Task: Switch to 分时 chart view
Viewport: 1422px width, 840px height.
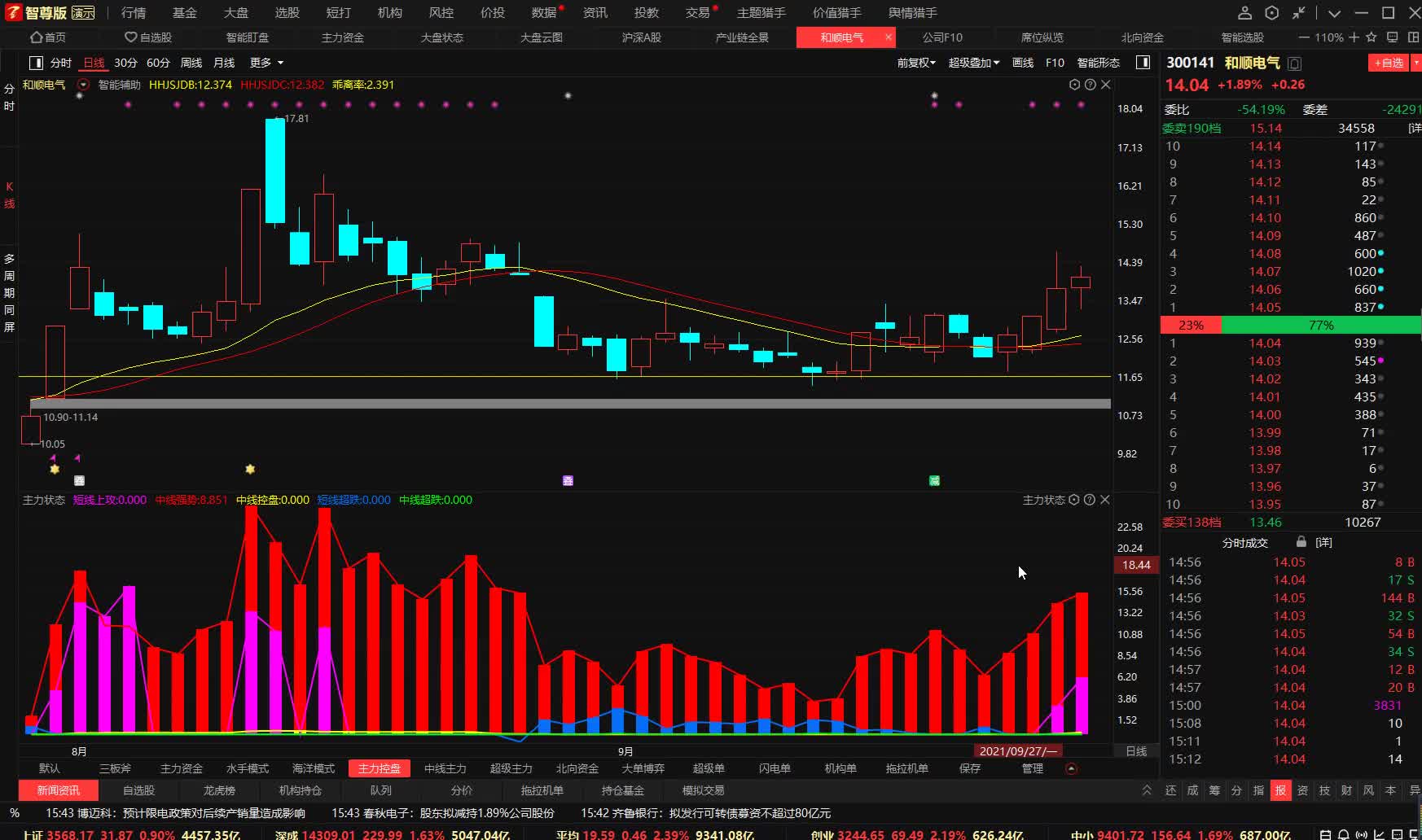Action: (60, 63)
